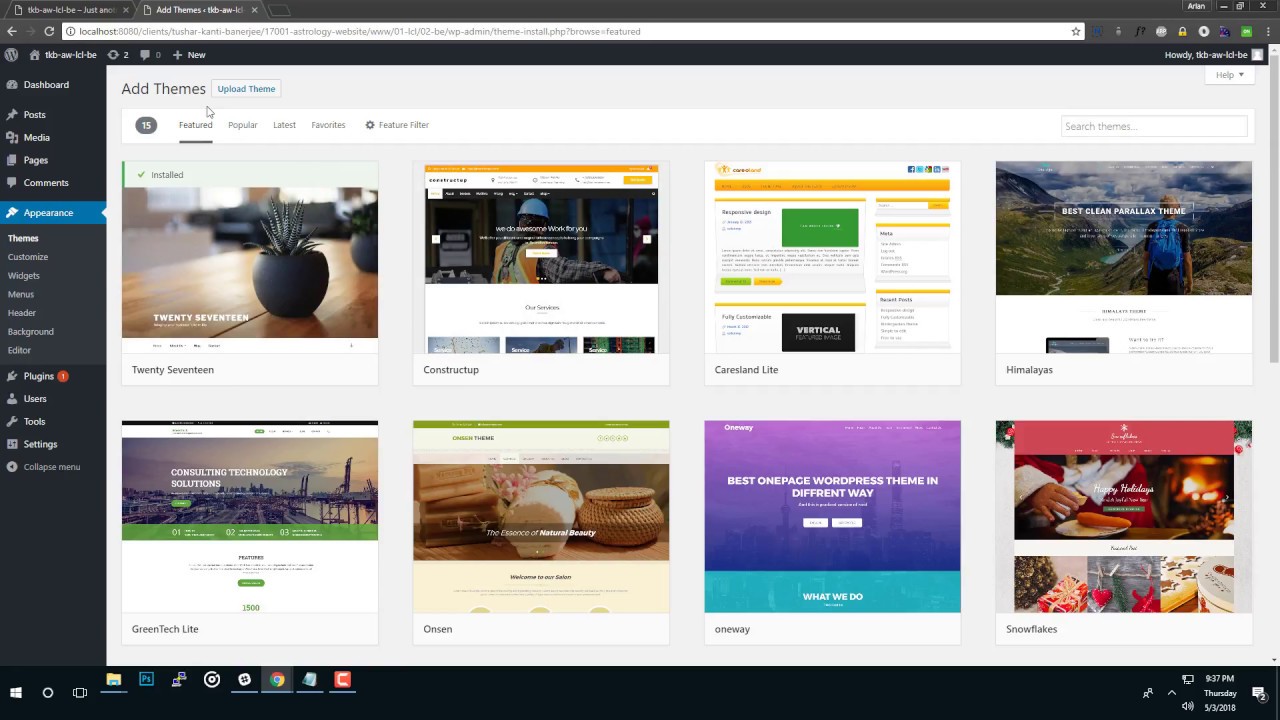
Task: Select the Himalayas theme thumbnail
Action: point(1124,257)
